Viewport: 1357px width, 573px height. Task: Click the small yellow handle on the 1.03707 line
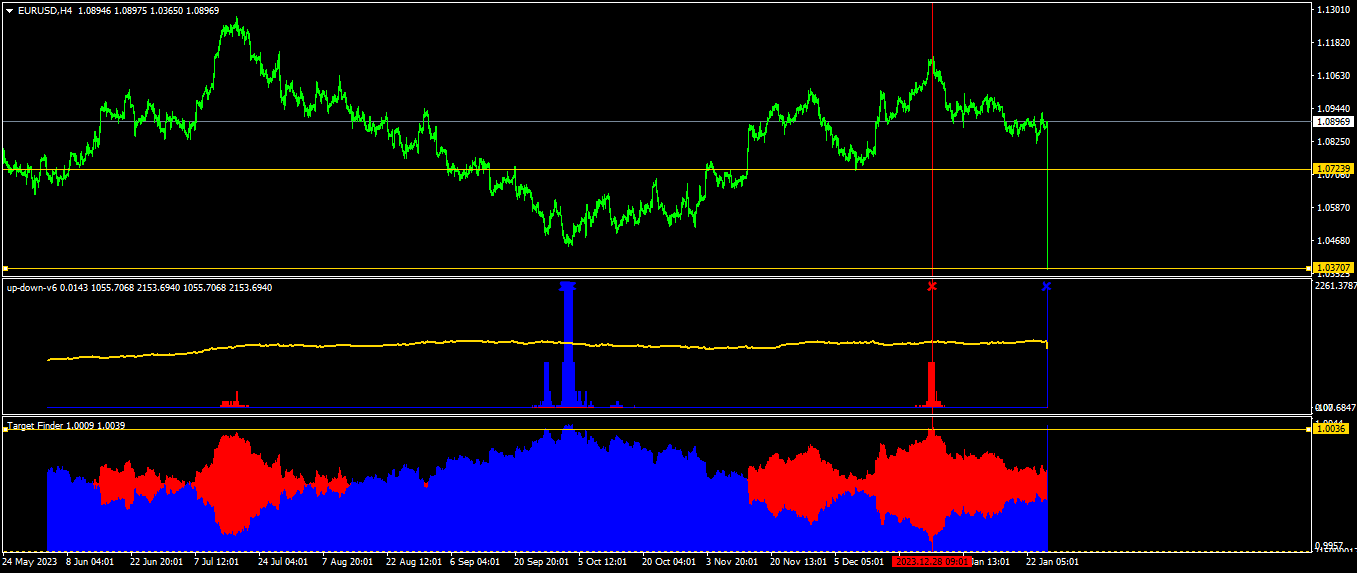[5, 268]
